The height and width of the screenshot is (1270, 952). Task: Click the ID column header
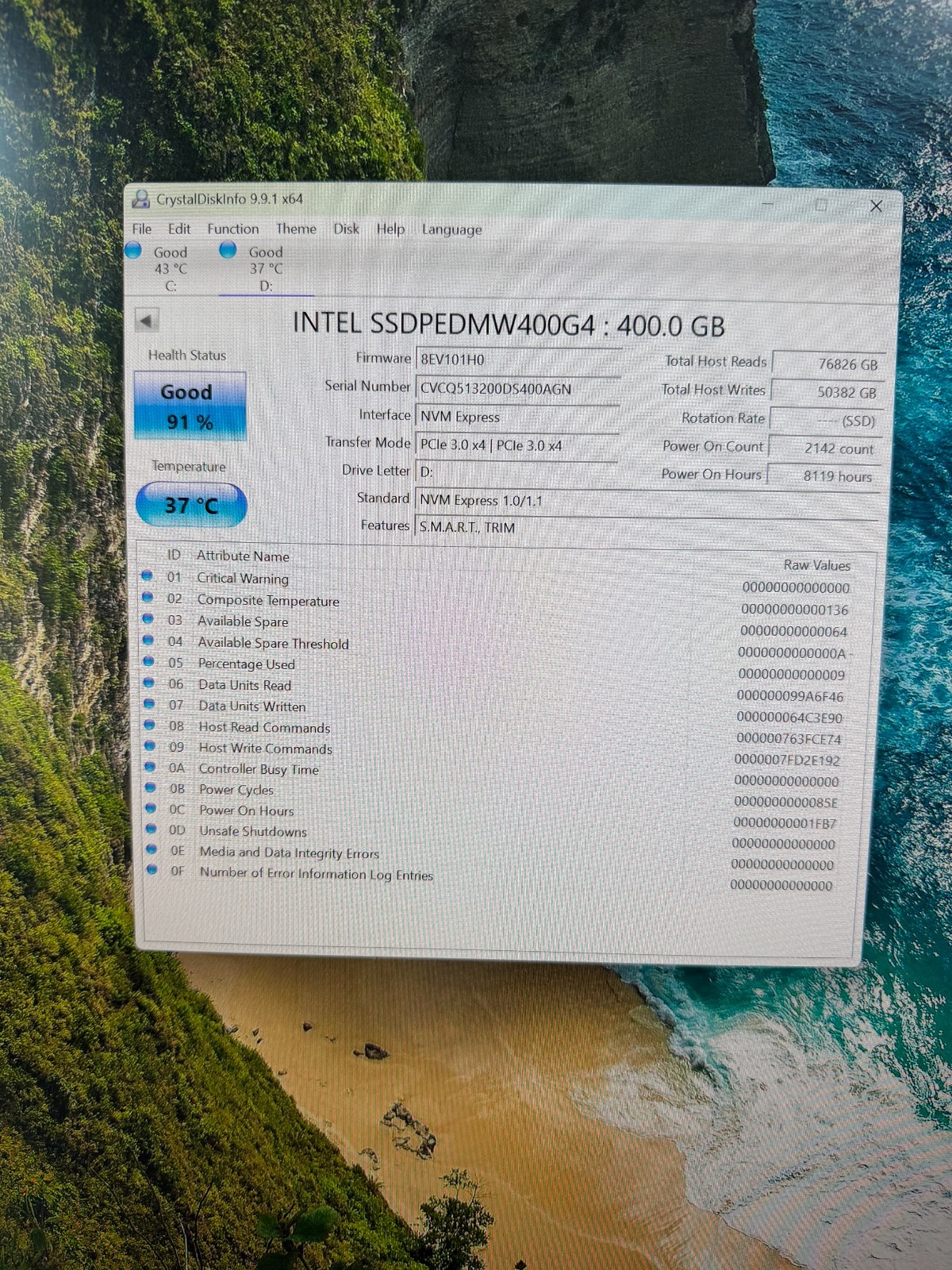(174, 555)
